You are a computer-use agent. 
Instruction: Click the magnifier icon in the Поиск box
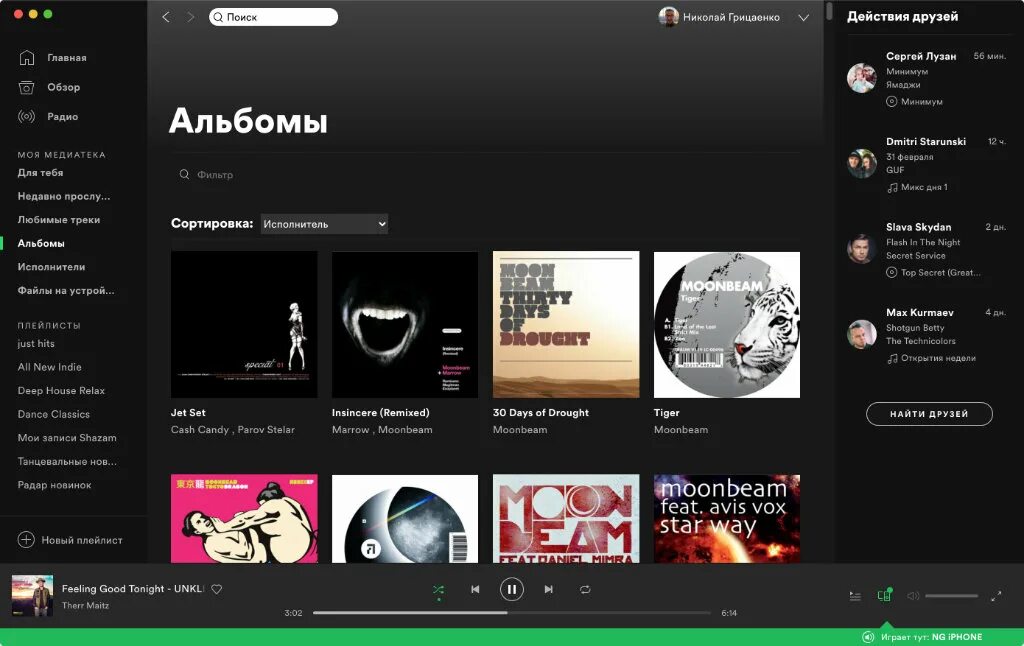[218, 17]
